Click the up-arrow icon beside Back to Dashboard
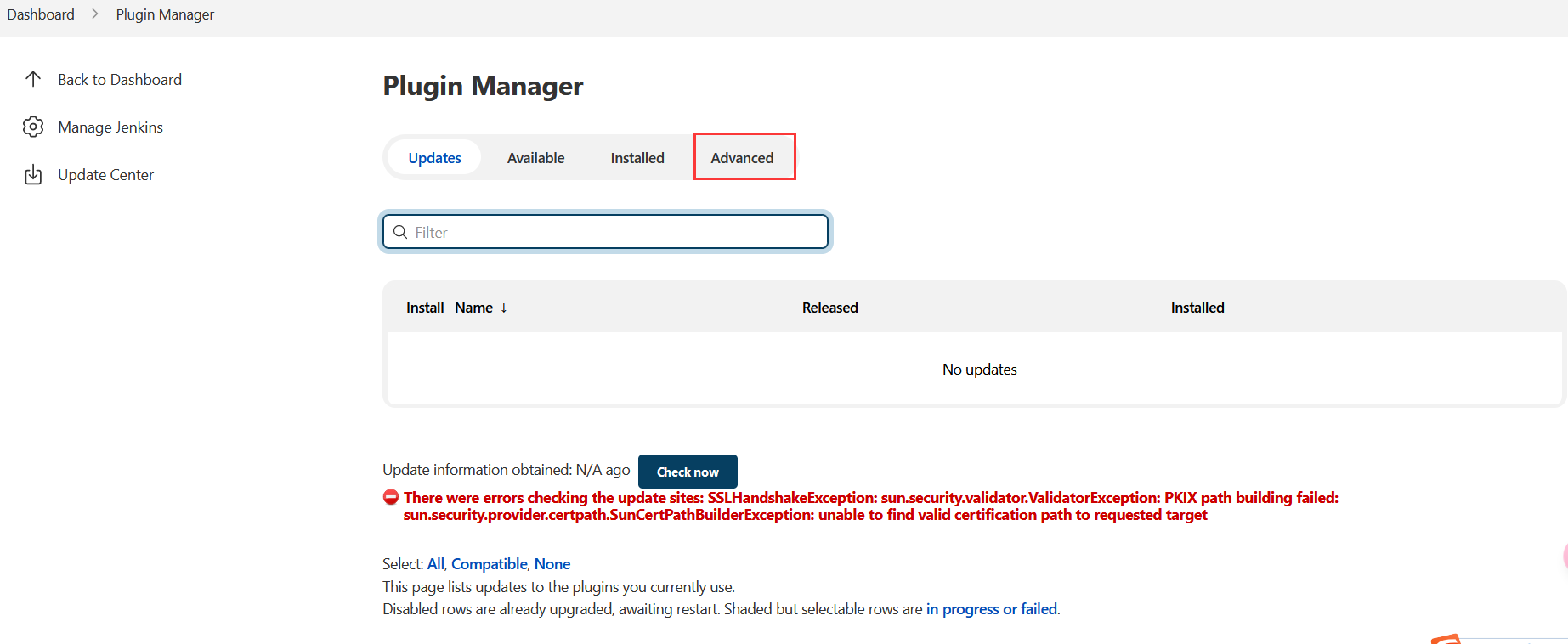The image size is (1568, 644). coord(33,79)
